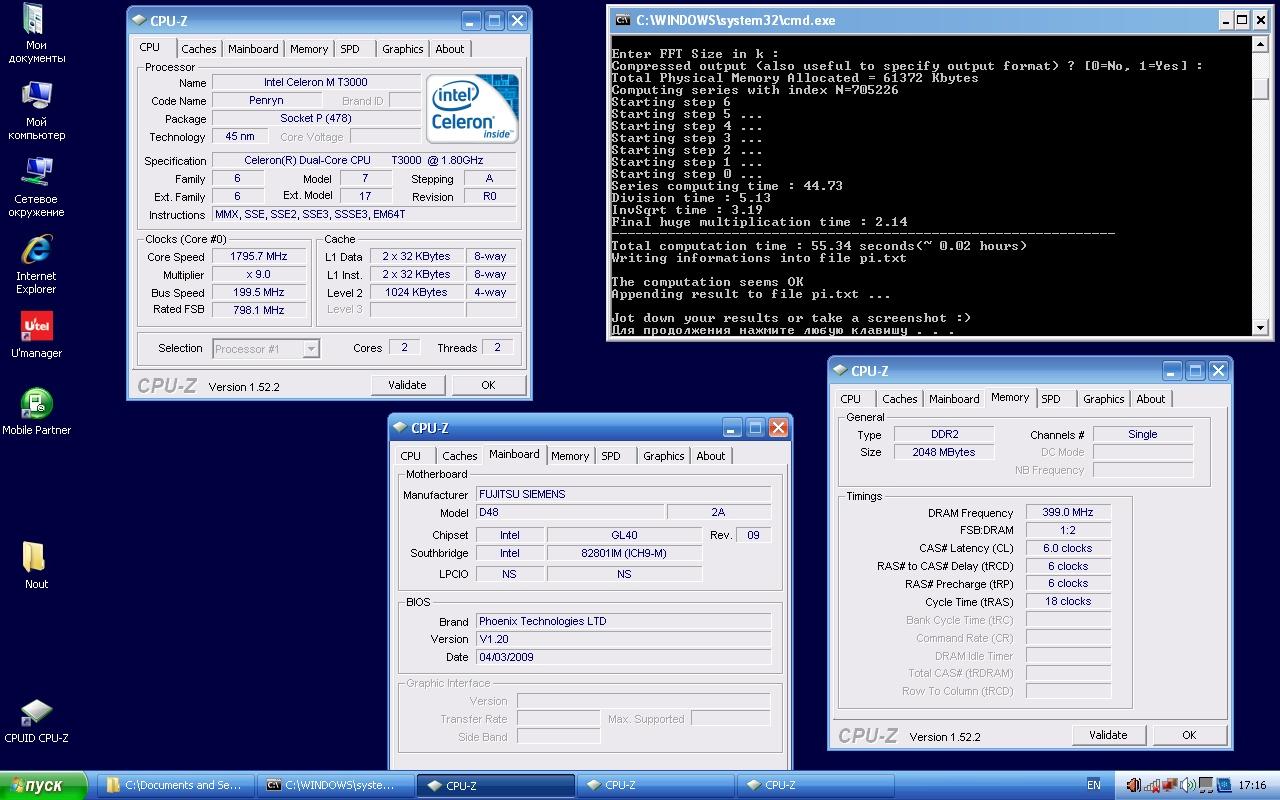1280x800 pixels.
Task: Click OK in Memory CPU-Z window
Action: (x=1189, y=735)
